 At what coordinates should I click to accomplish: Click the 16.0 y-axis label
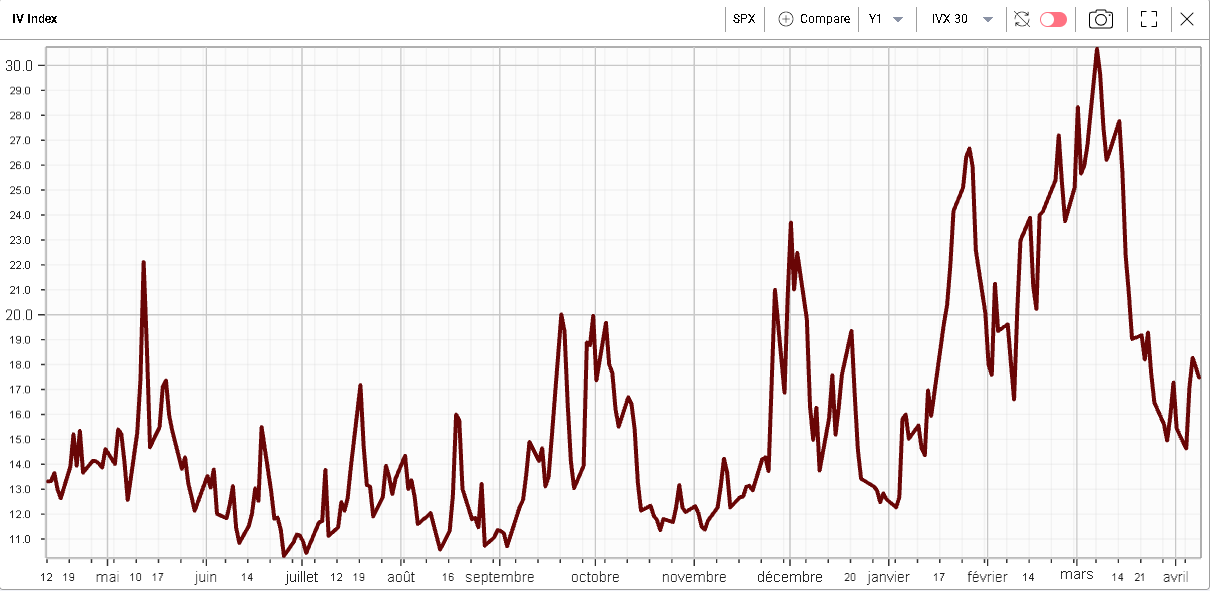pos(20,414)
